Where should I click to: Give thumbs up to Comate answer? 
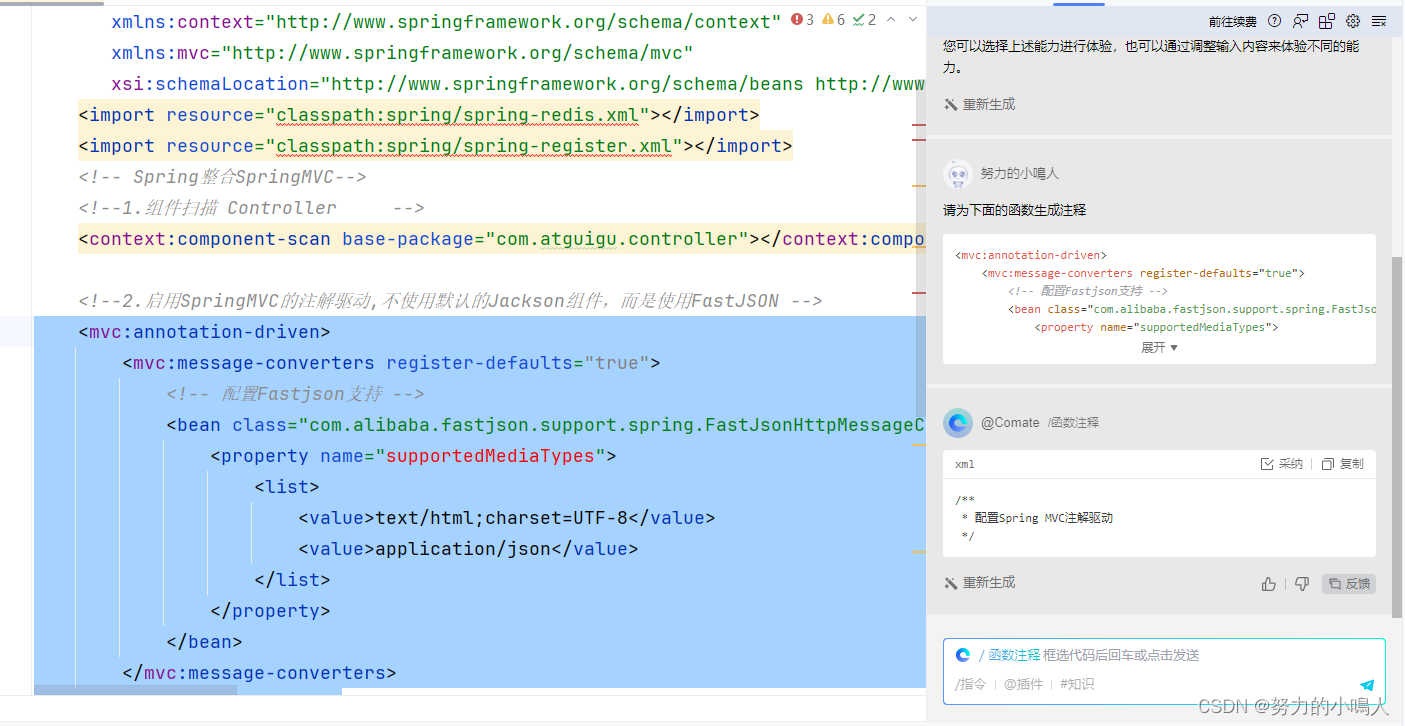coord(1269,584)
